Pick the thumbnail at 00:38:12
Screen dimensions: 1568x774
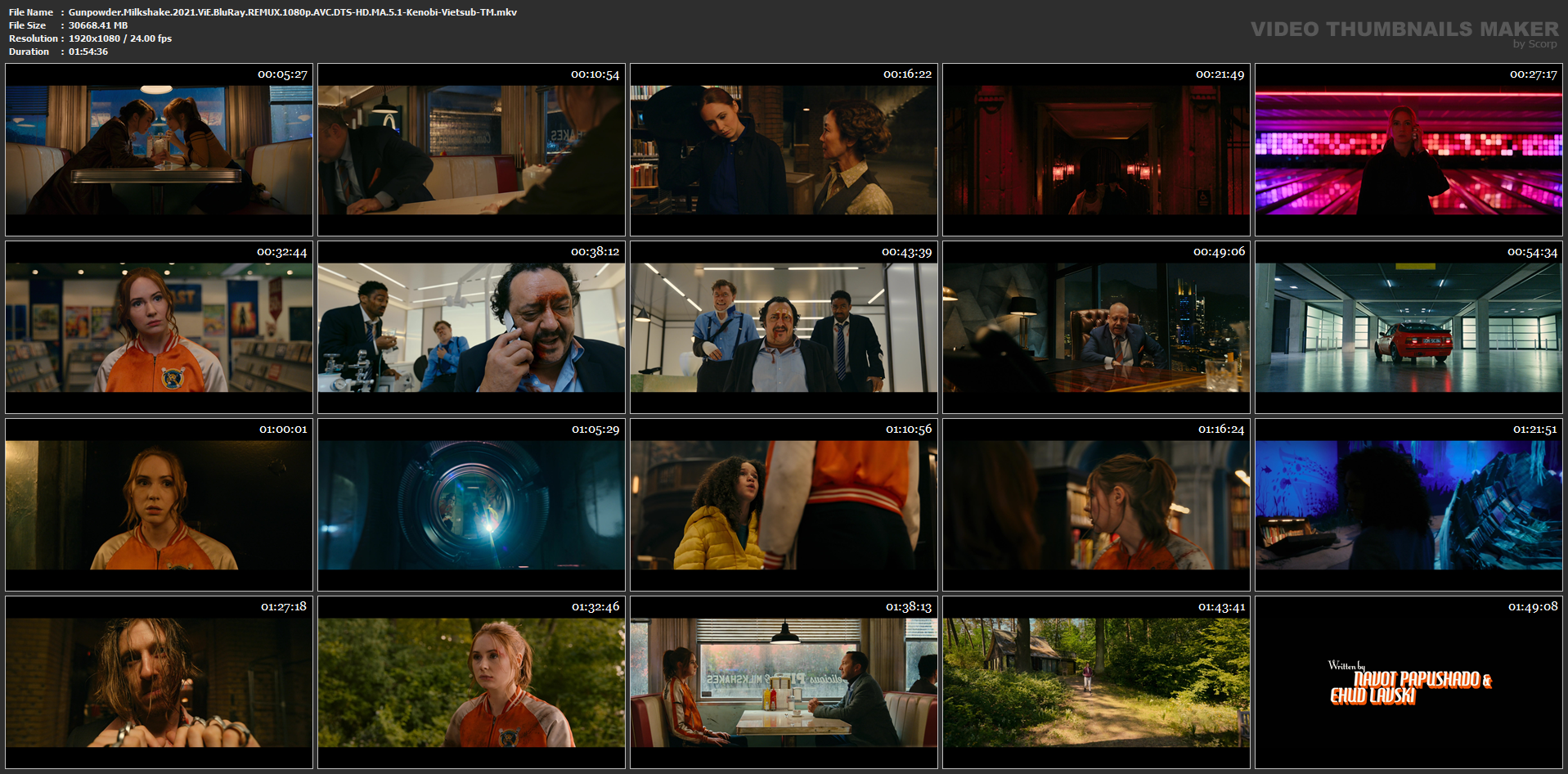(x=471, y=327)
